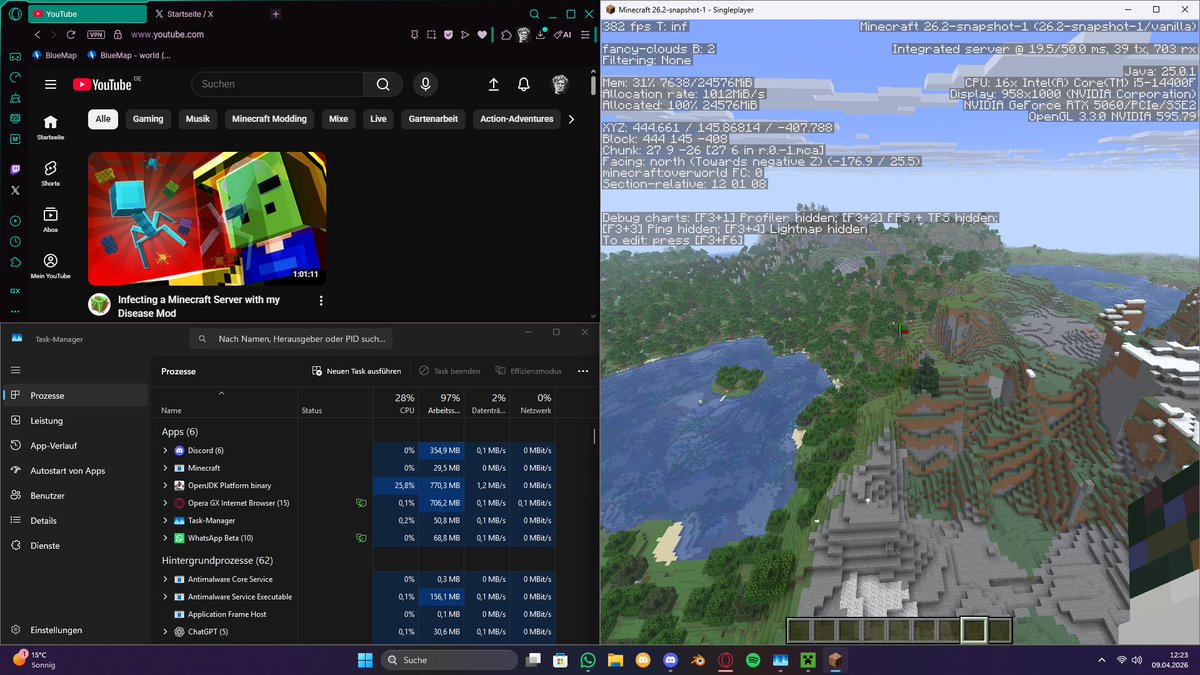The width and height of the screenshot is (1200, 675).
Task: Open YouTube notifications bell
Action: (523, 85)
